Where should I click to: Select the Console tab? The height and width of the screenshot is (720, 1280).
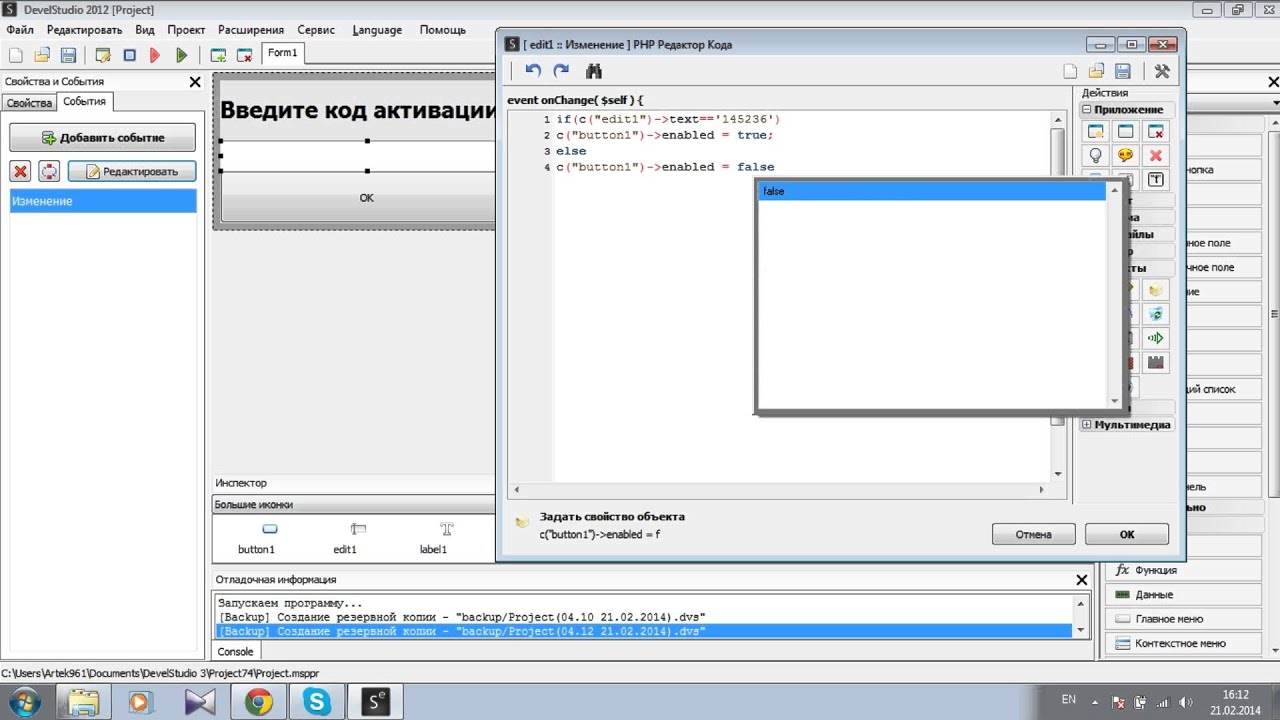236,652
